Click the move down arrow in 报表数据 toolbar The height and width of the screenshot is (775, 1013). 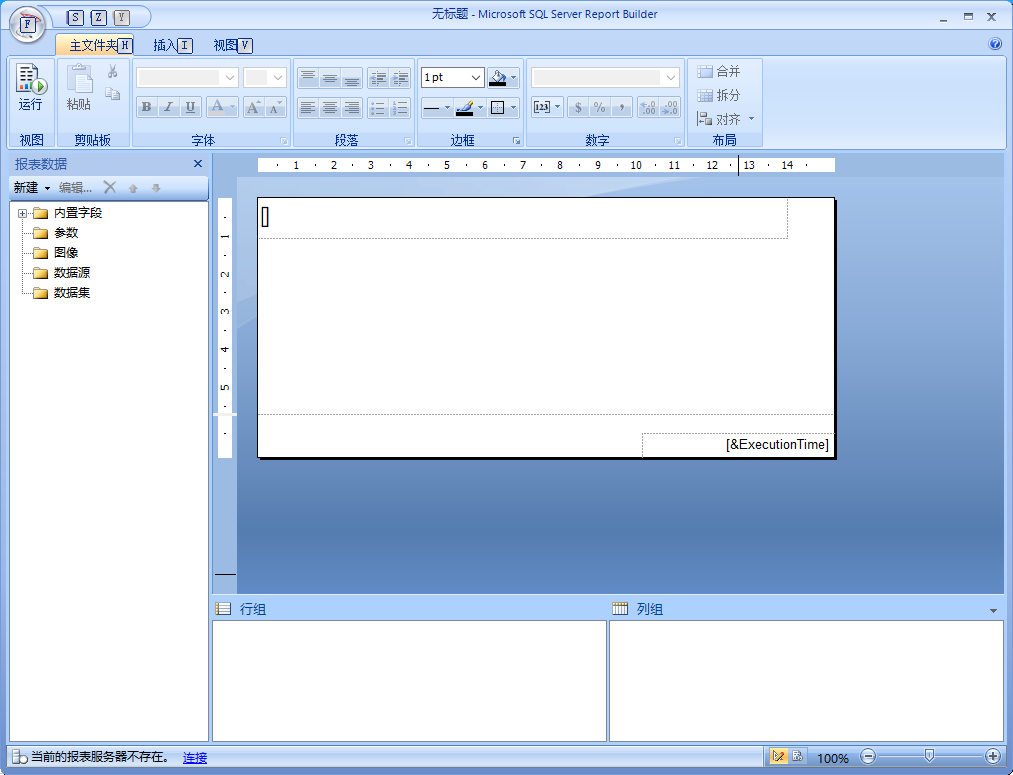156,188
